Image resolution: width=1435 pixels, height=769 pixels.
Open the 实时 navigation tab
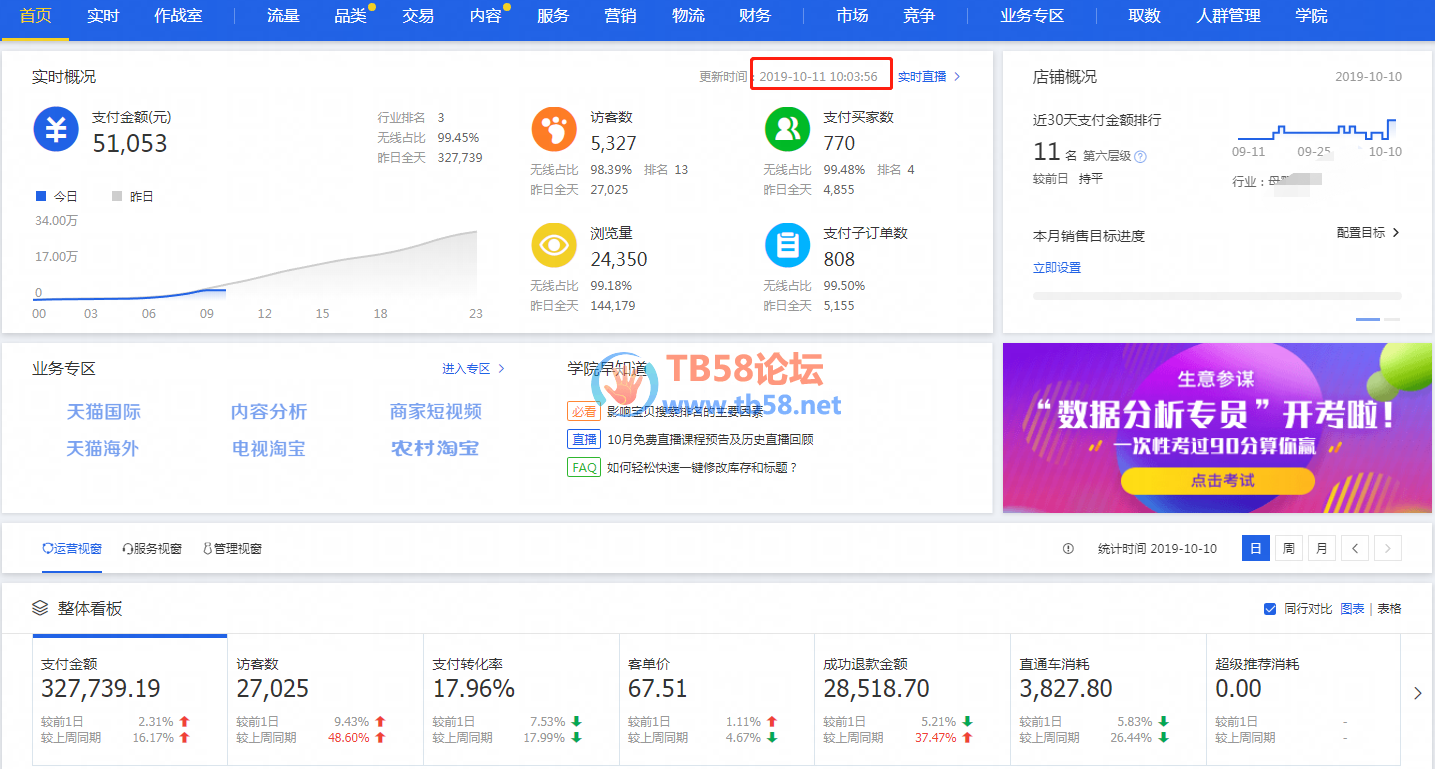click(x=103, y=16)
